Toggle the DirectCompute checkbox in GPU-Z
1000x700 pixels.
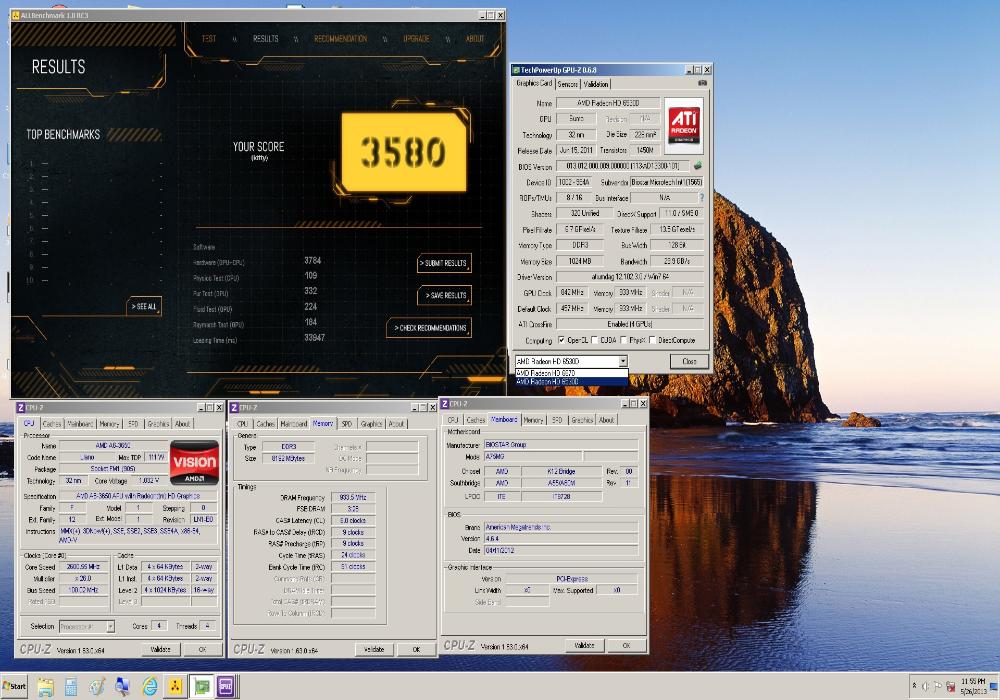652,340
